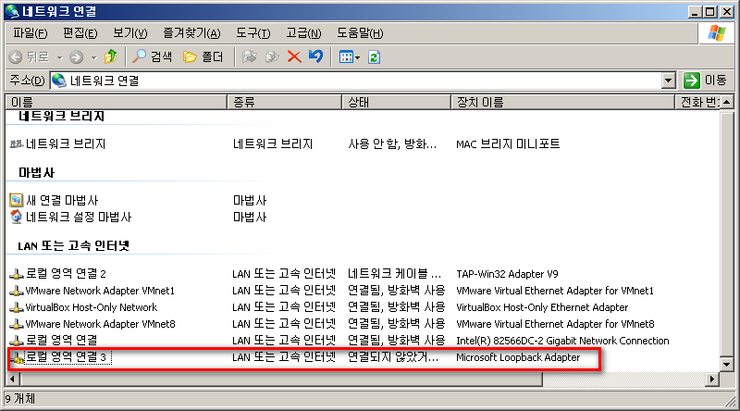Click the 로컬 영역 연결 3 warning icon

[x=17, y=358]
